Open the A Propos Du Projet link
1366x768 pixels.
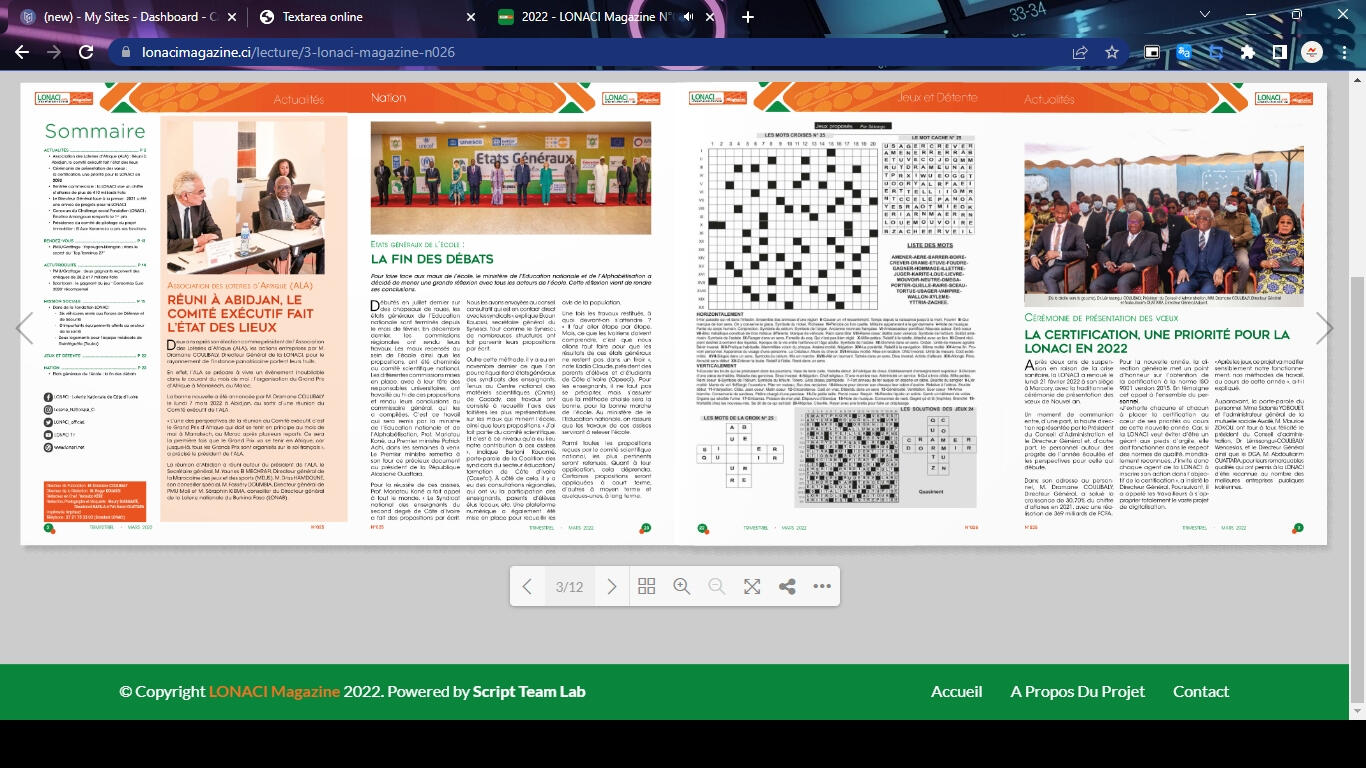(x=1077, y=692)
